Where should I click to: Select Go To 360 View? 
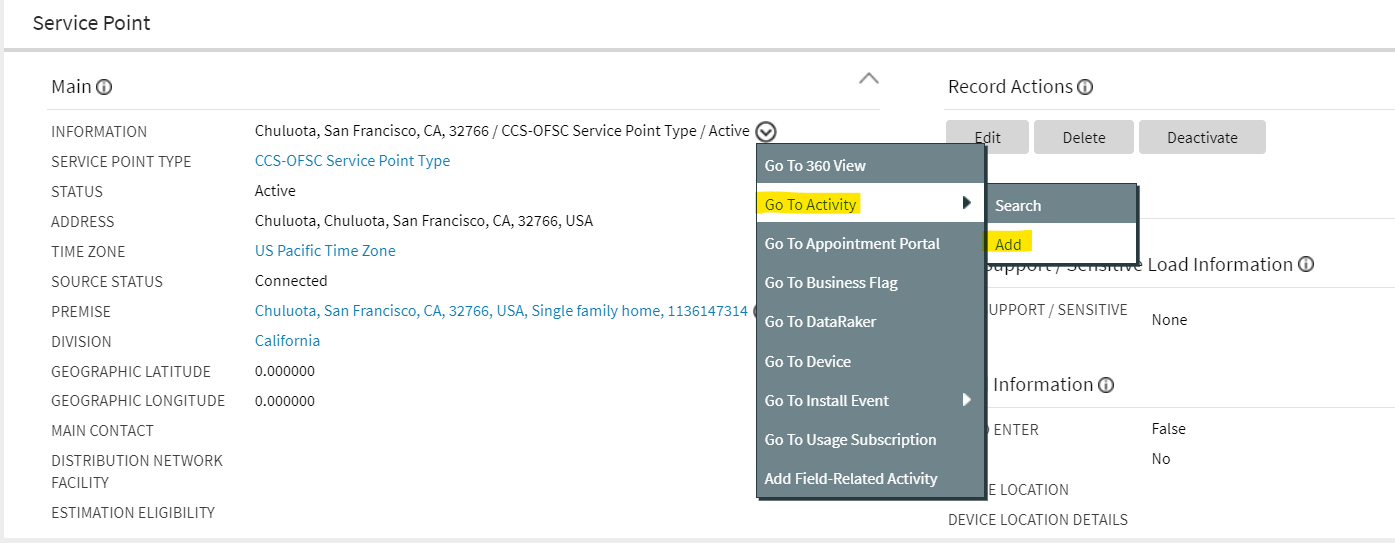815,166
